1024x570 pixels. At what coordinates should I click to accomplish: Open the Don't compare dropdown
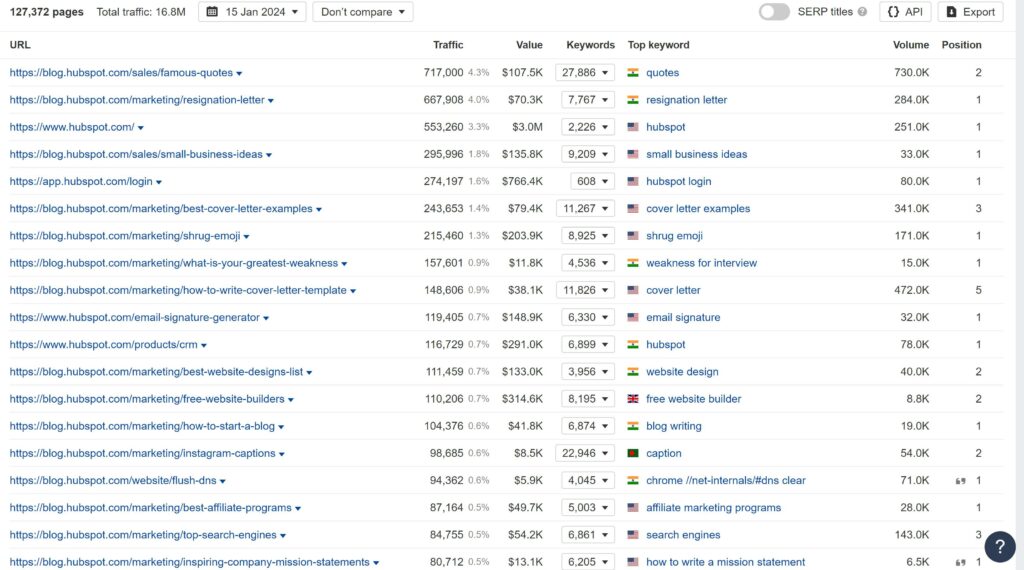coord(362,12)
